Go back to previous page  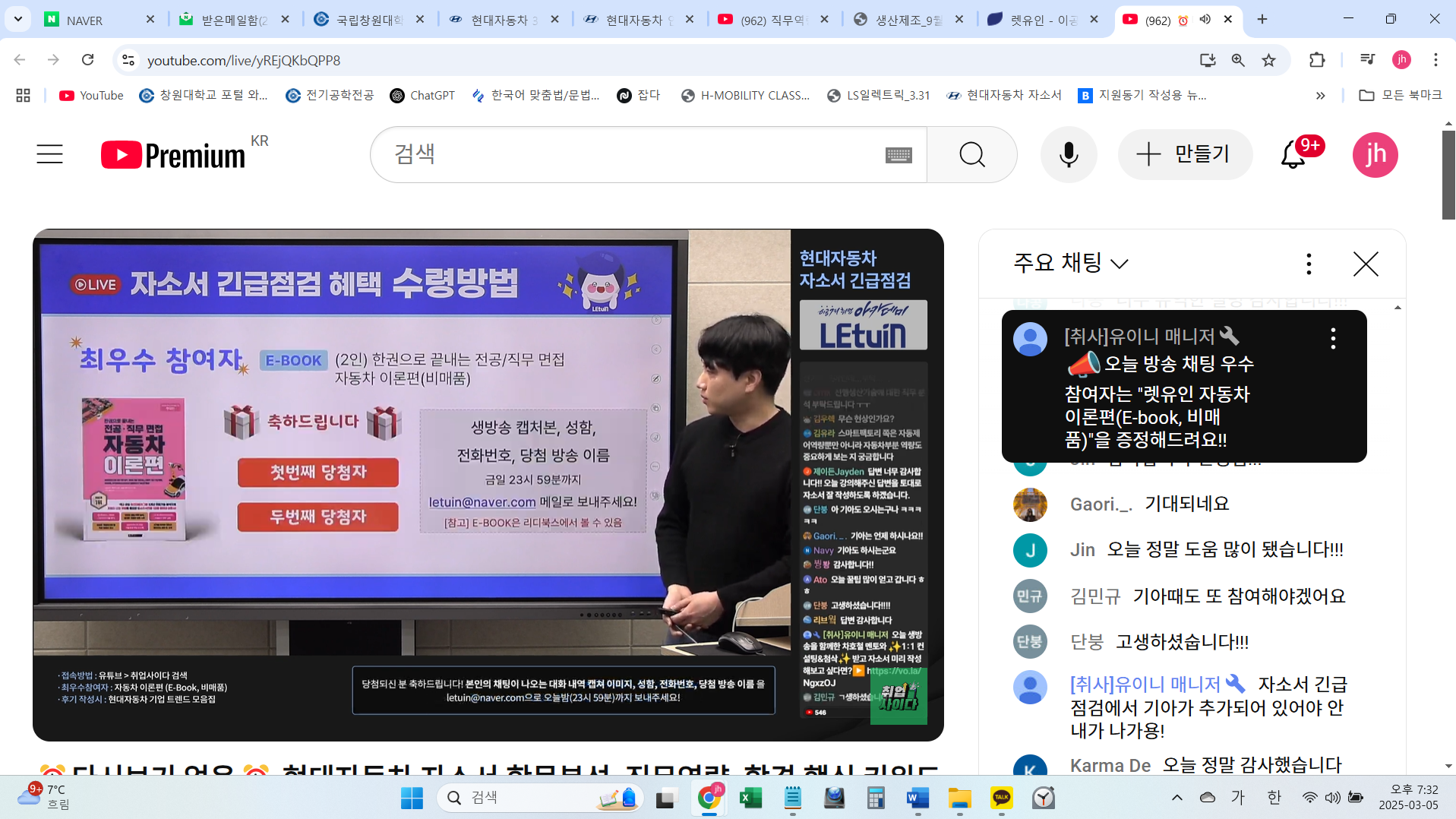click(x=20, y=60)
